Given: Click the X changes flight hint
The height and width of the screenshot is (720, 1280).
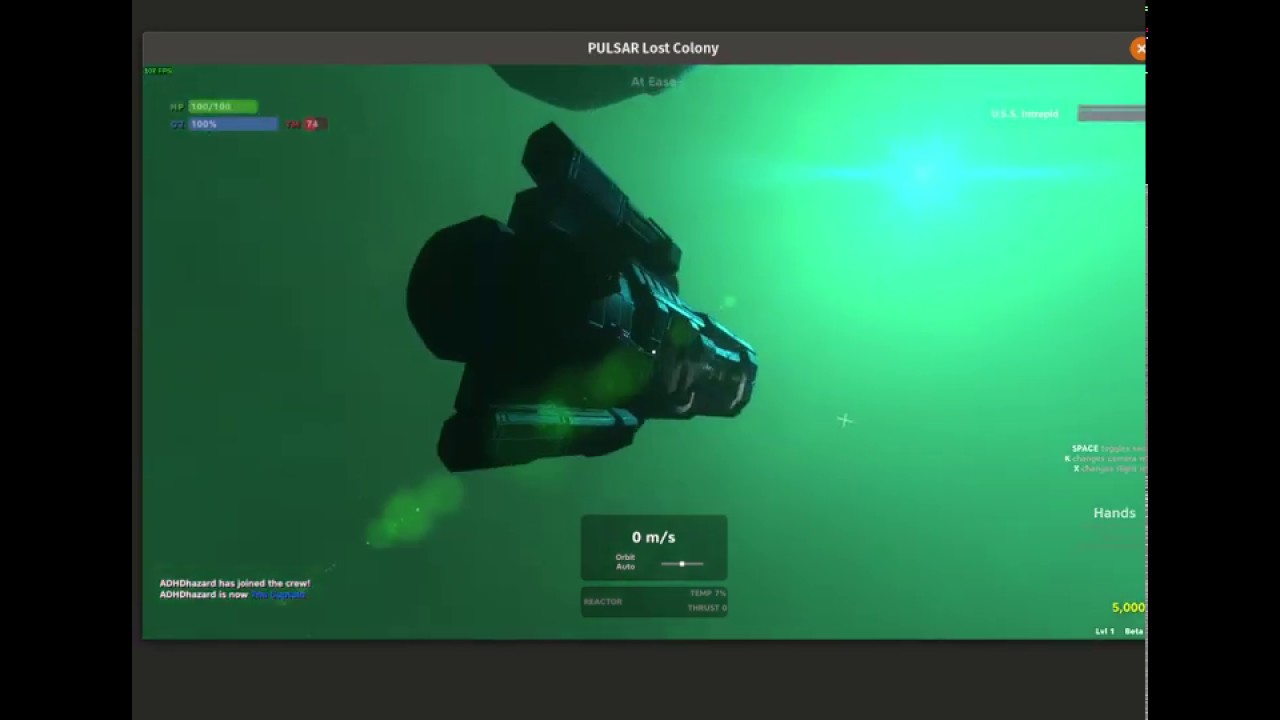Looking at the screenshot, I should (1109, 469).
